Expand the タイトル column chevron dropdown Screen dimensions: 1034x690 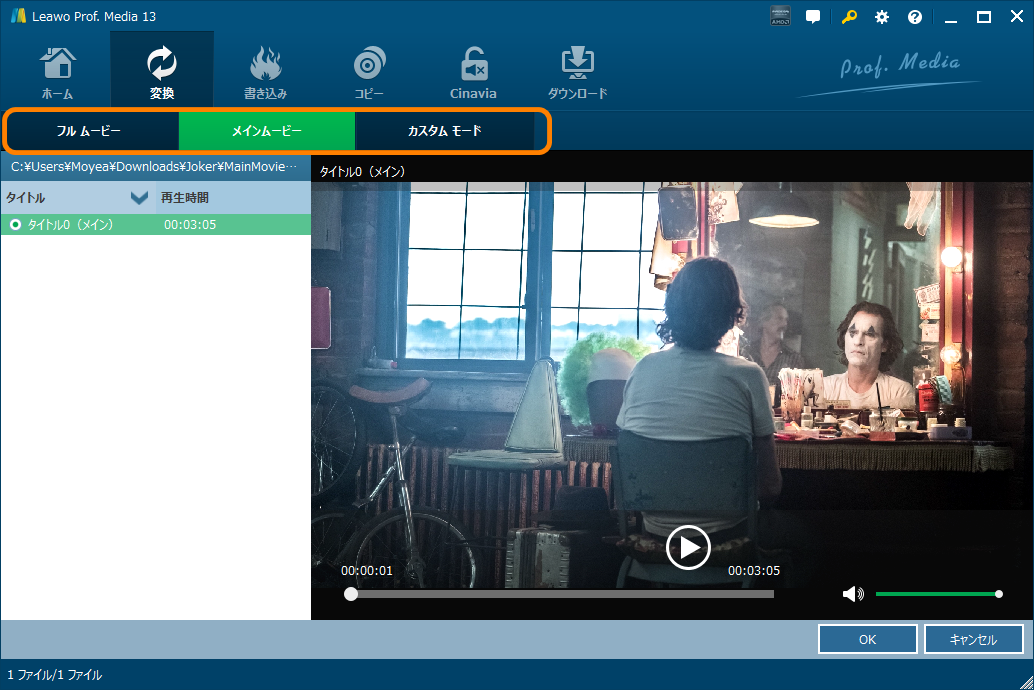click(x=139, y=197)
